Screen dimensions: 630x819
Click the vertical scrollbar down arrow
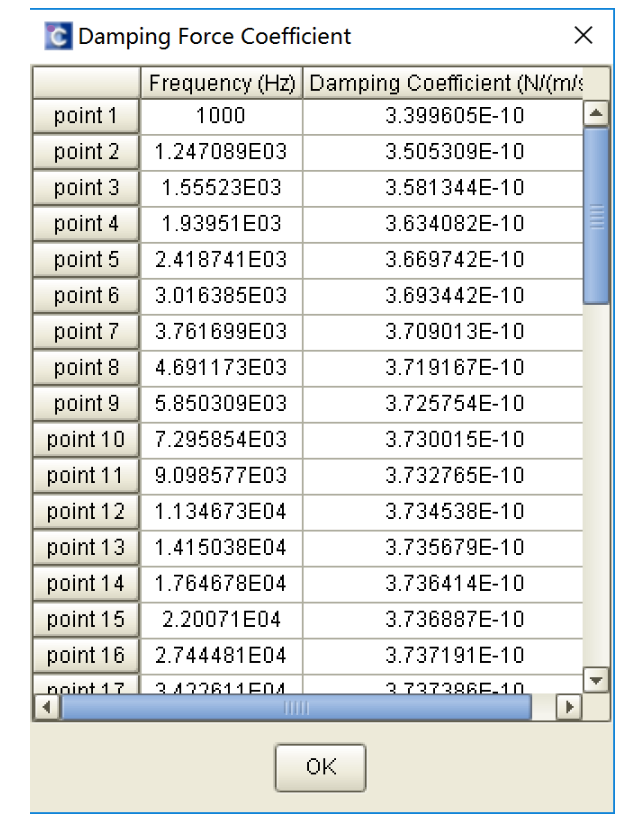(x=596, y=679)
